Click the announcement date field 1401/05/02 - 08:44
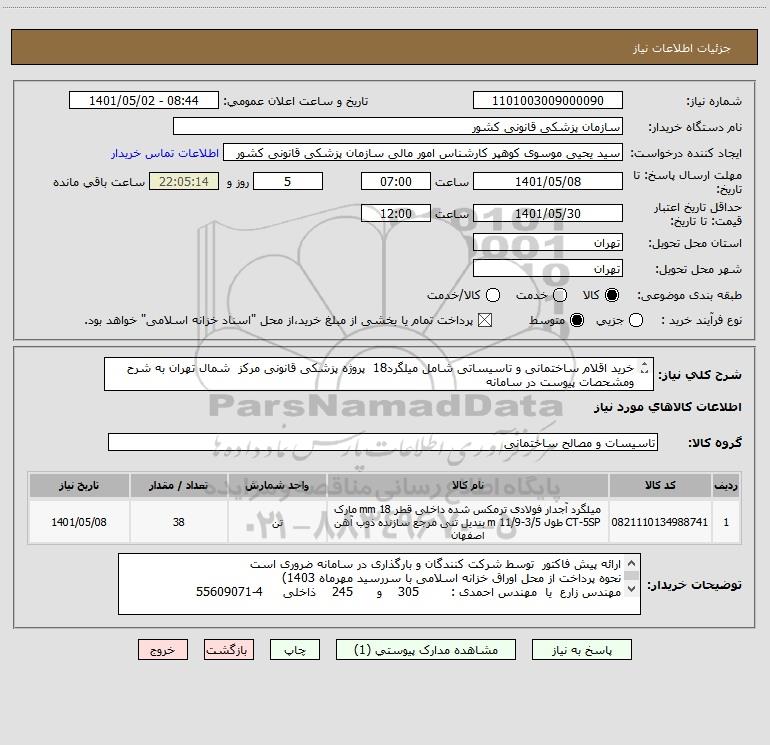 tap(144, 100)
